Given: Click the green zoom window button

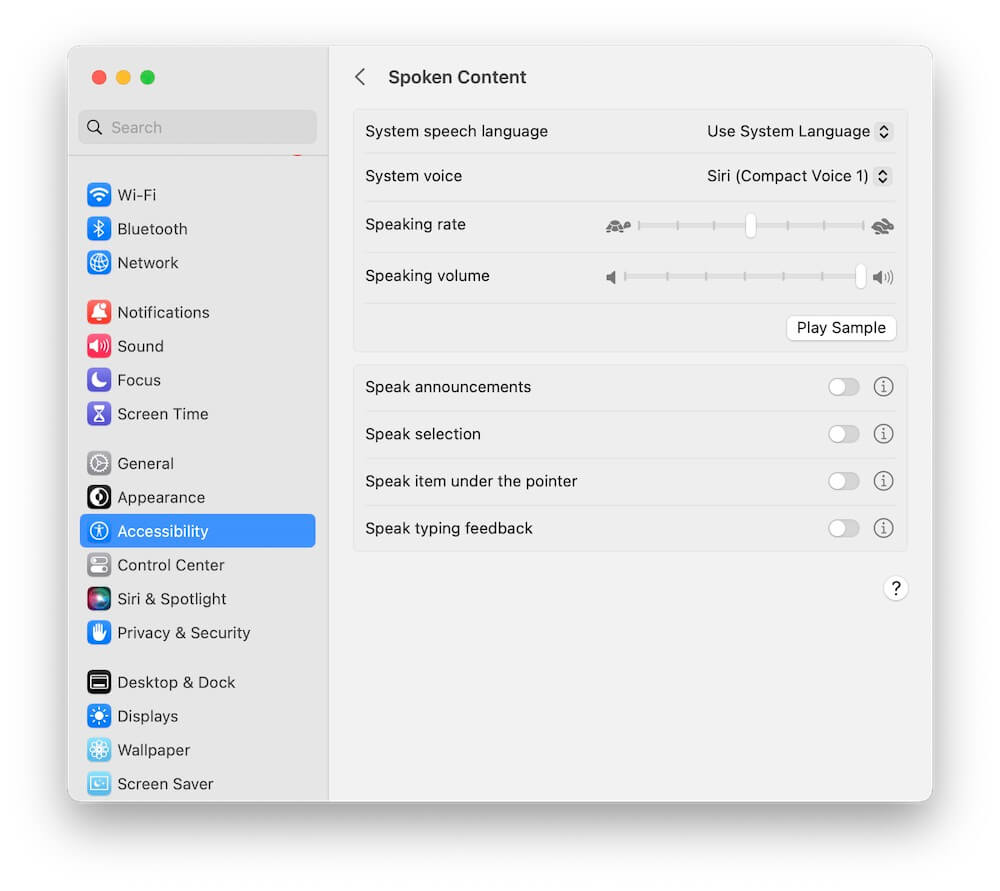Looking at the screenshot, I should 147,77.
